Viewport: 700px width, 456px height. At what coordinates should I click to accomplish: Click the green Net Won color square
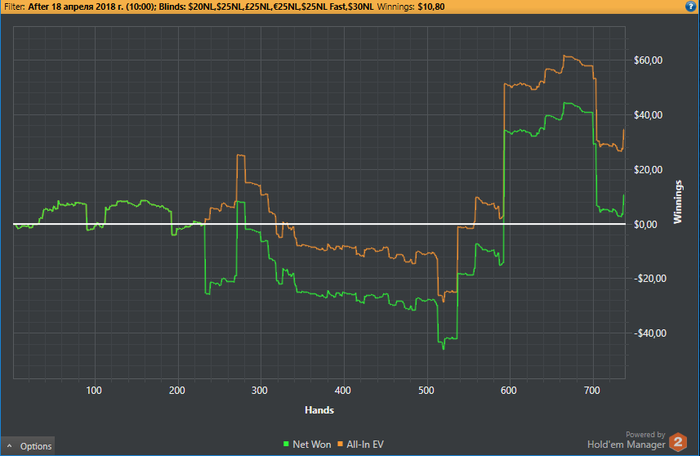[286, 444]
